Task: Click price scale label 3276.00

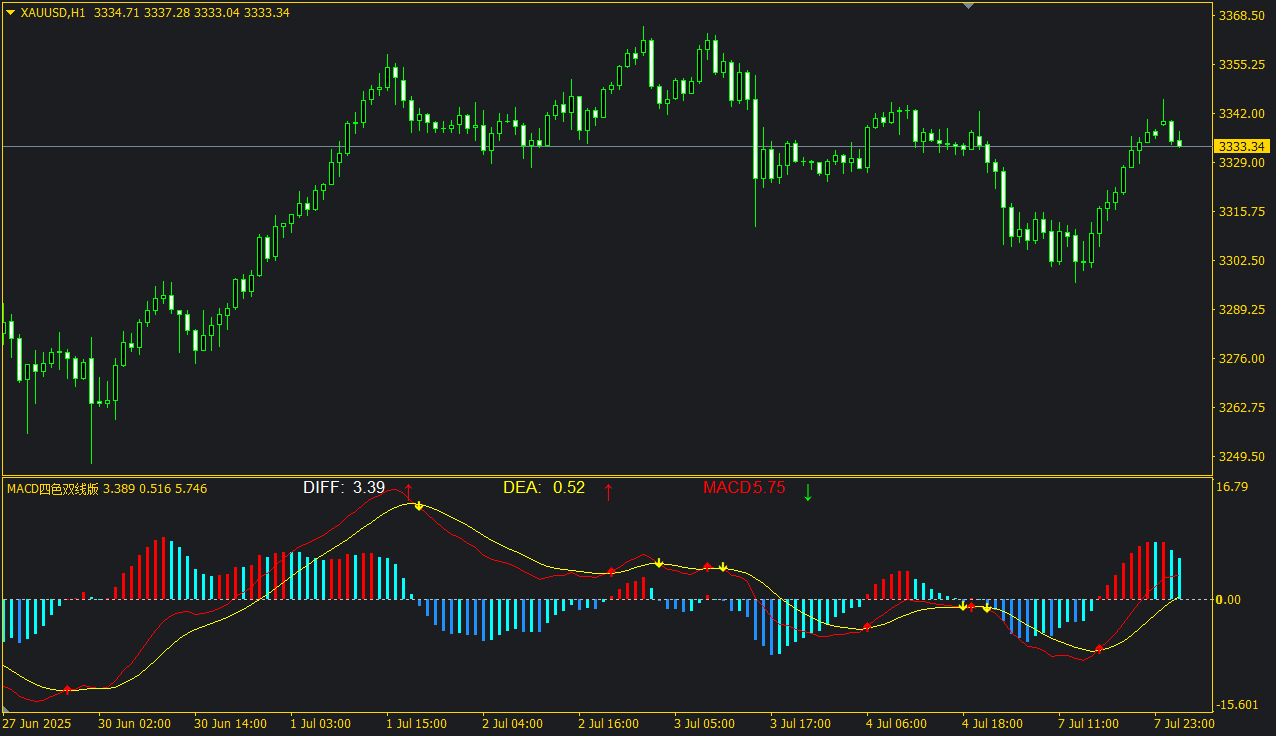Action: tap(1241, 359)
